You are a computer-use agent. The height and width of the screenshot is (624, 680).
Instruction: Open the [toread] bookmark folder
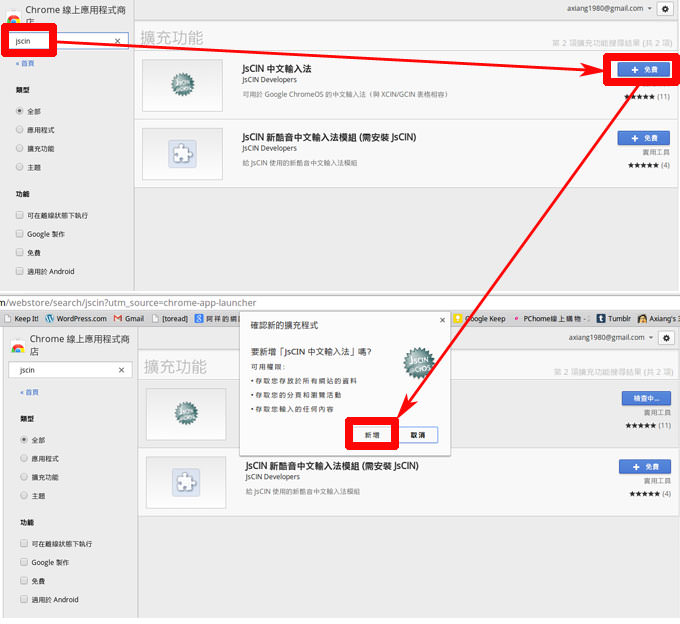pos(176,319)
